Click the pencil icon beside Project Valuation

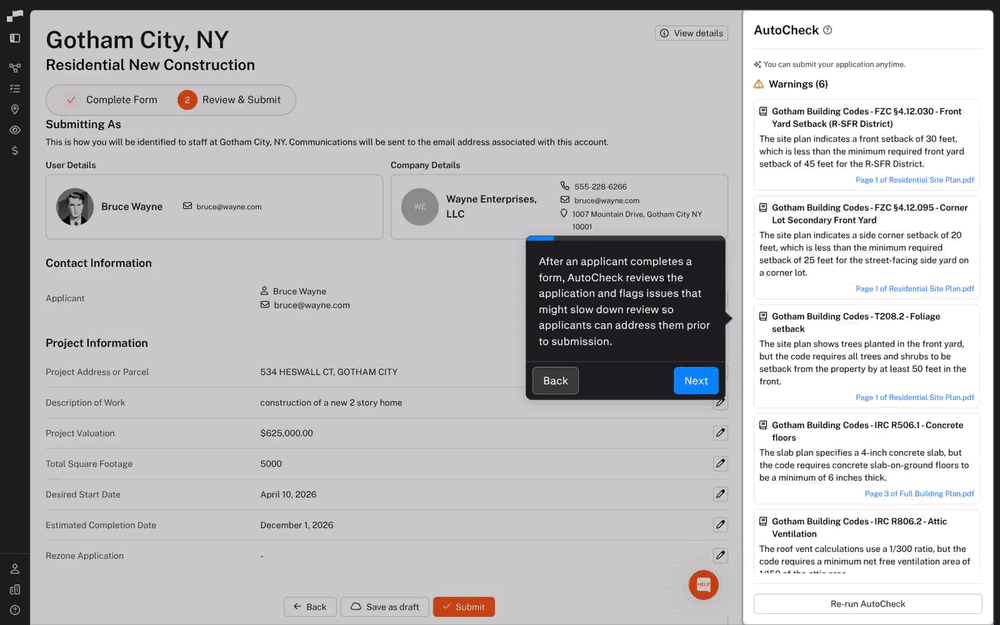click(x=720, y=433)
